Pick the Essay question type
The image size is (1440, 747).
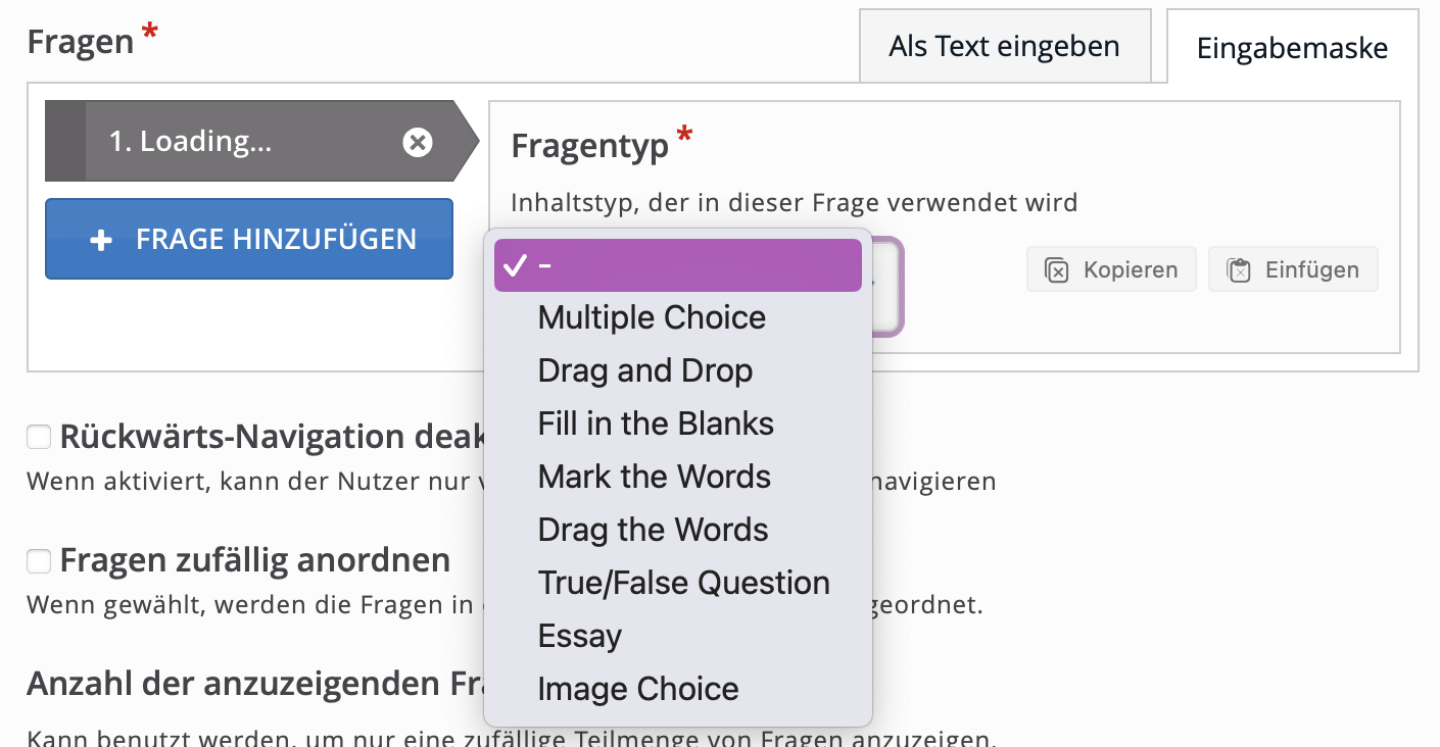580,635
